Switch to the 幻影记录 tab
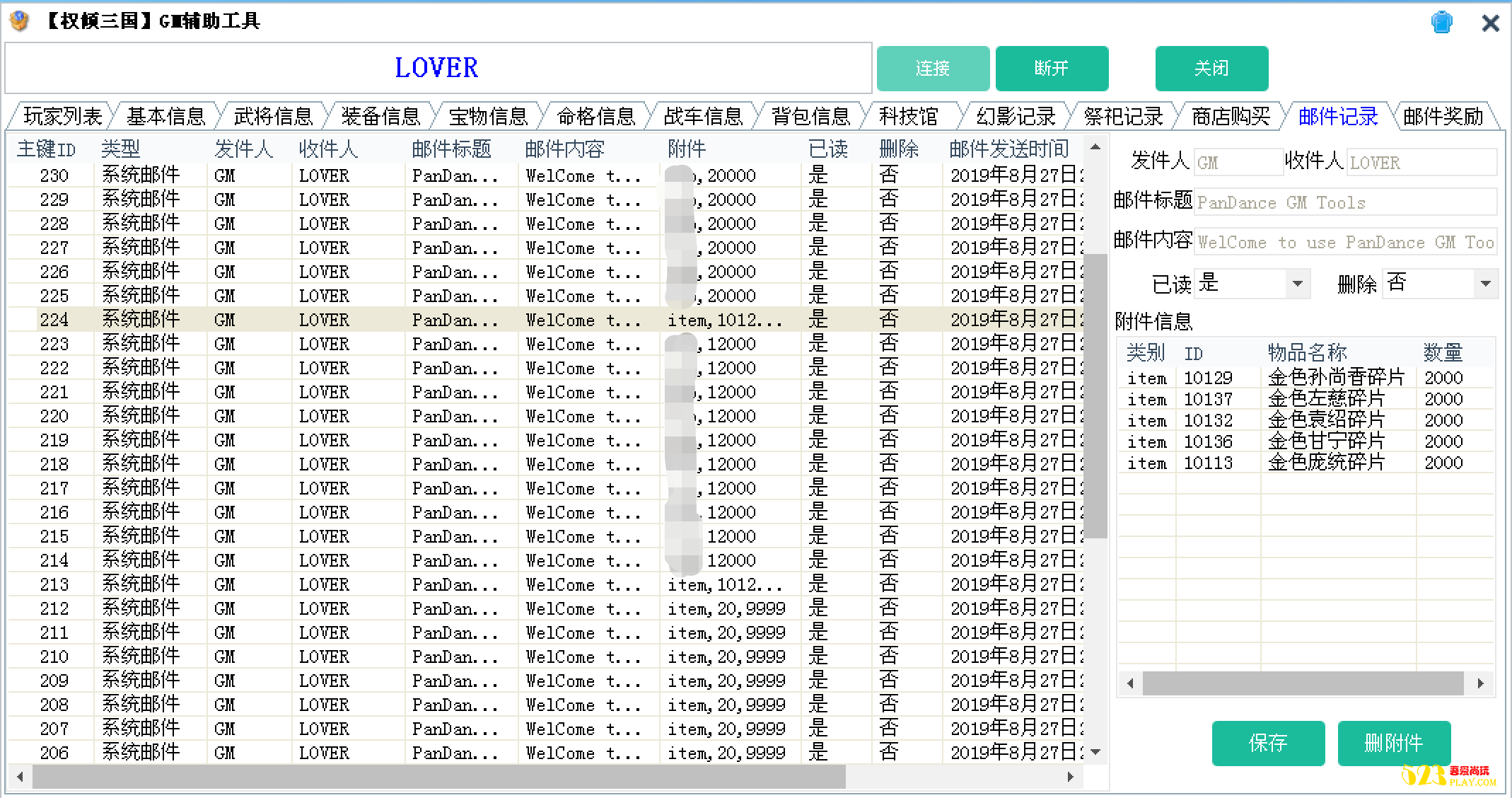Screen dimensions: 1512x798 pyautogui.click(x=1016, y=116)
